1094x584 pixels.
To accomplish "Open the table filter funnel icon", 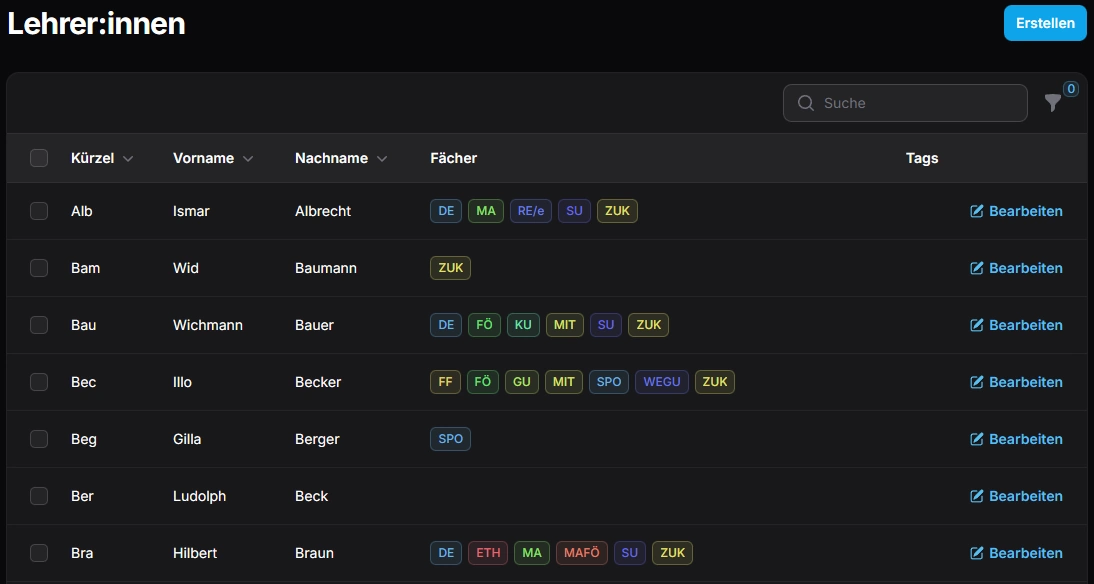I will tap(1052, 103).
